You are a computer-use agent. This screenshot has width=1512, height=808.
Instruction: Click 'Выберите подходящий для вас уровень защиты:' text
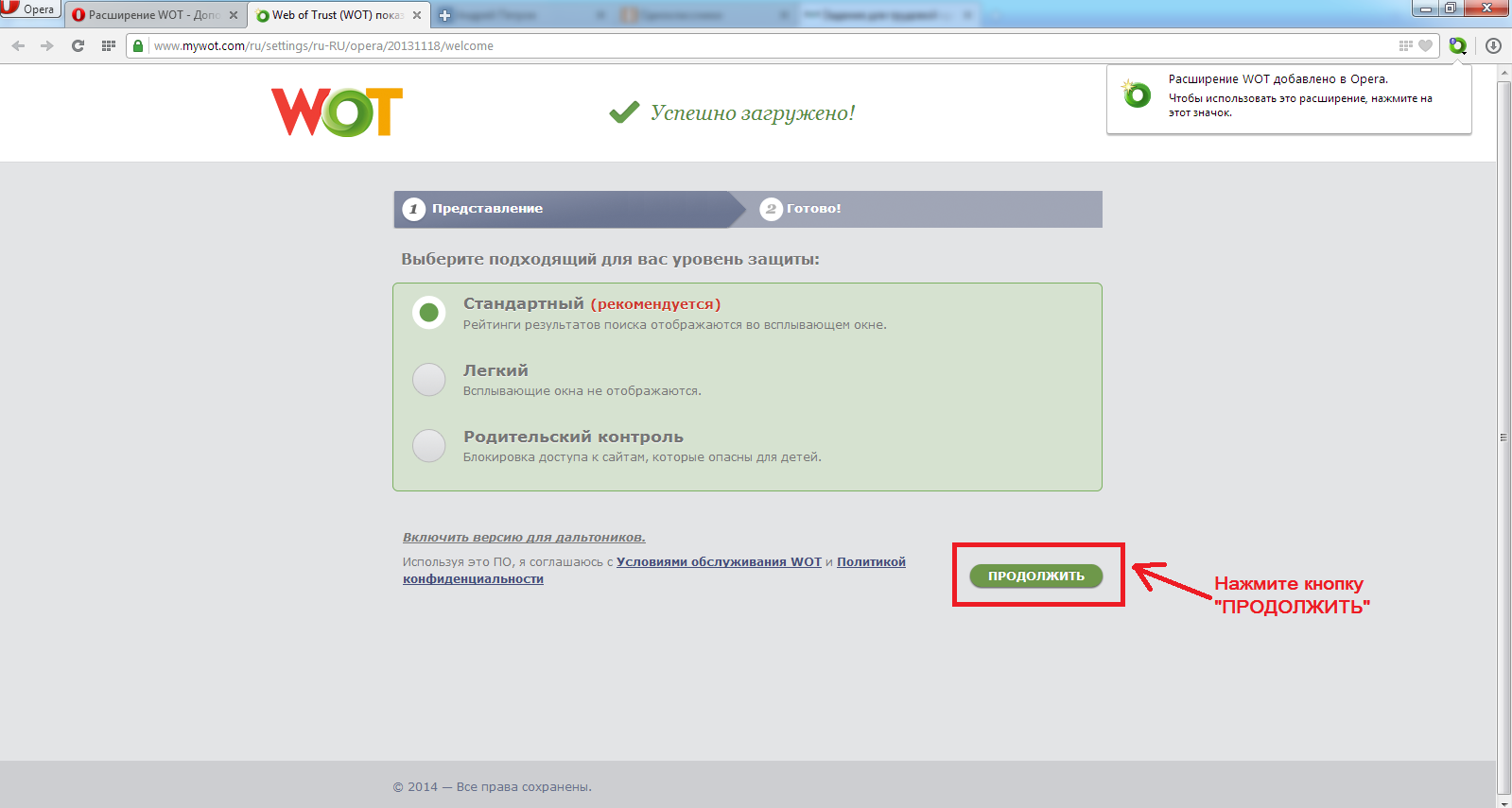[610, 259]
